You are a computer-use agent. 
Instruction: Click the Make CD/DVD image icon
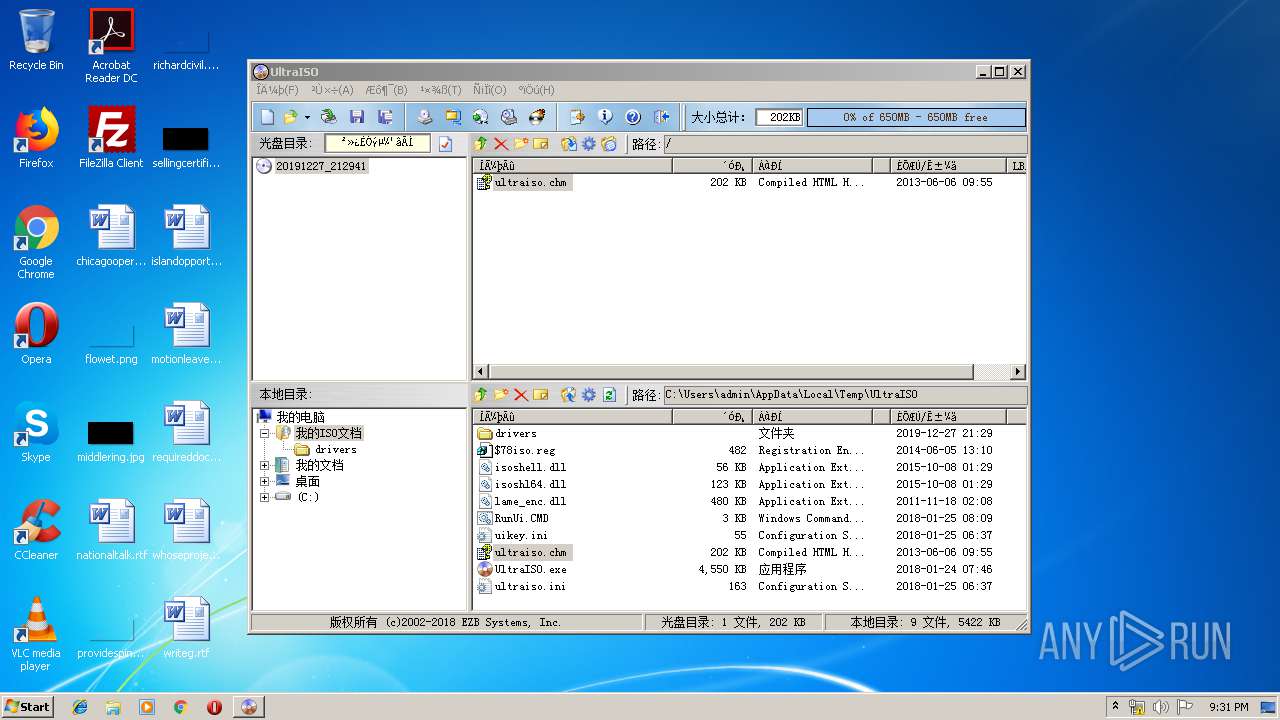coord(425,117)
